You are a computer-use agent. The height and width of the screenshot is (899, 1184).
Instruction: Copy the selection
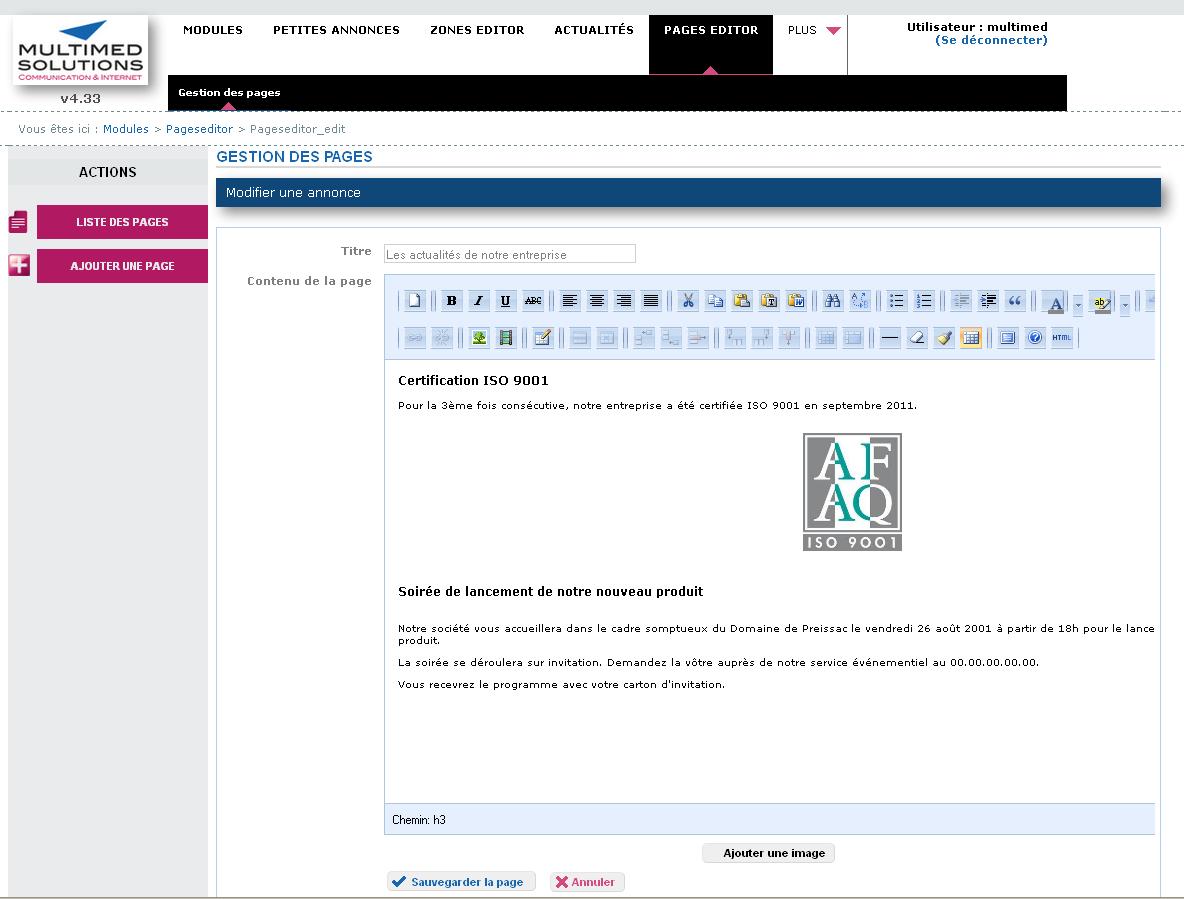[715, 300]
